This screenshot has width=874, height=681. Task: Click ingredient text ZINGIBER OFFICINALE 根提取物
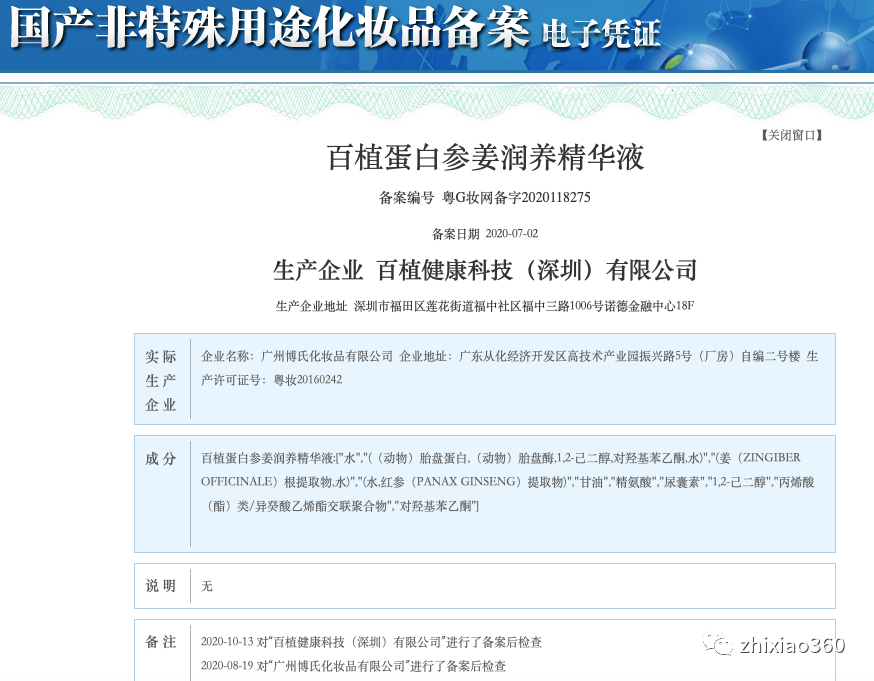(501, 469)
